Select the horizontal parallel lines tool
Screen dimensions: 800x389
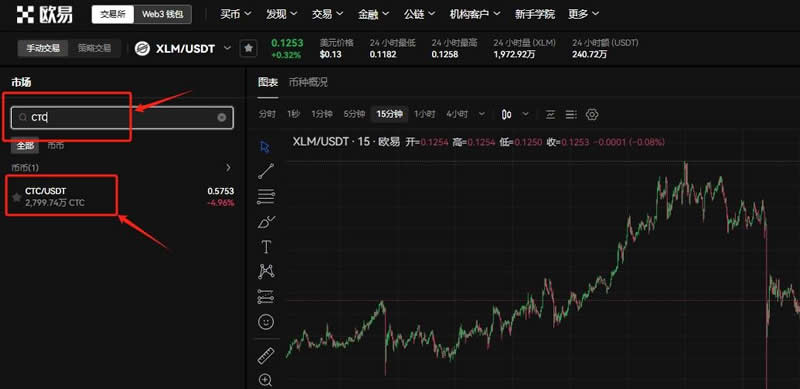click(266, 196)
